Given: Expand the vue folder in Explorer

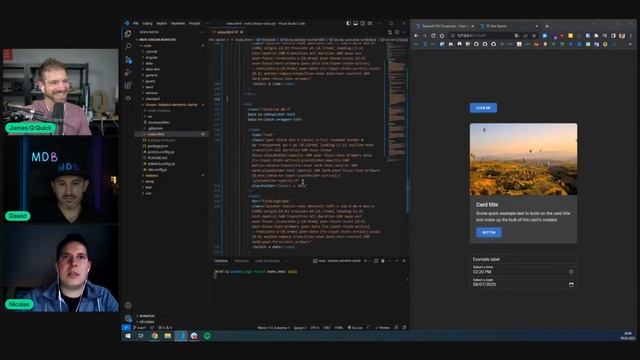Looking at the screenshot, I should pos(149,193).
